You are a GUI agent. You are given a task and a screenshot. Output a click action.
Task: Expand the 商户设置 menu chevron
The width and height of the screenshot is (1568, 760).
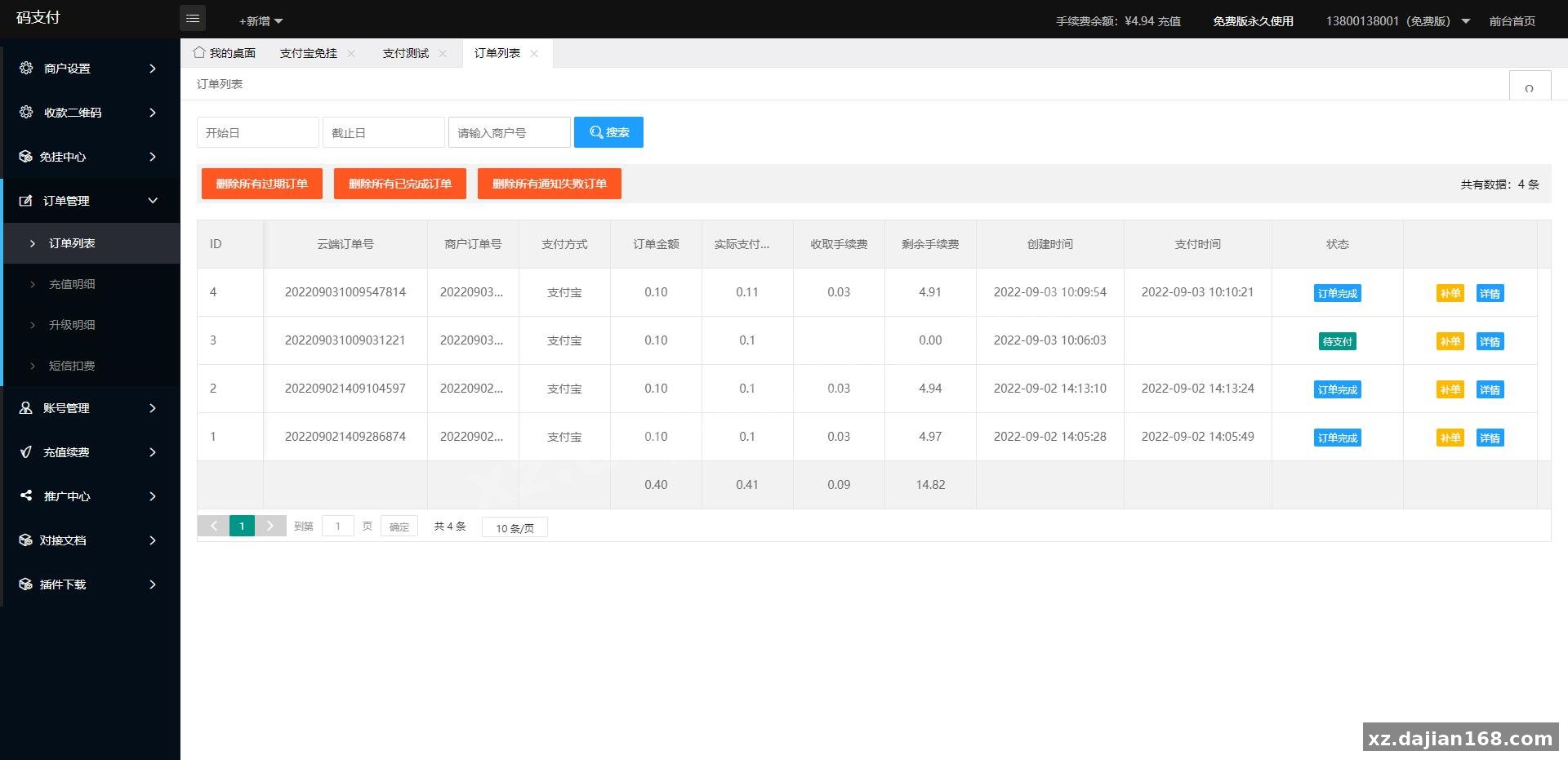pos(153,69)
